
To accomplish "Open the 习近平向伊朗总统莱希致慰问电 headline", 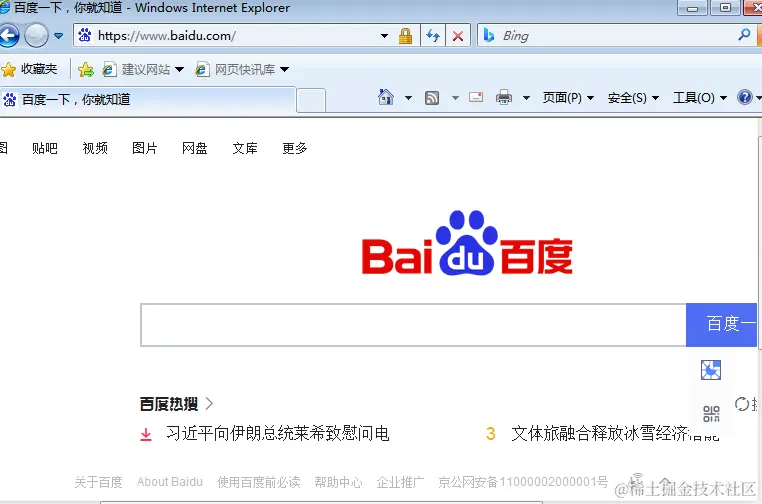I will coord(277,433).
